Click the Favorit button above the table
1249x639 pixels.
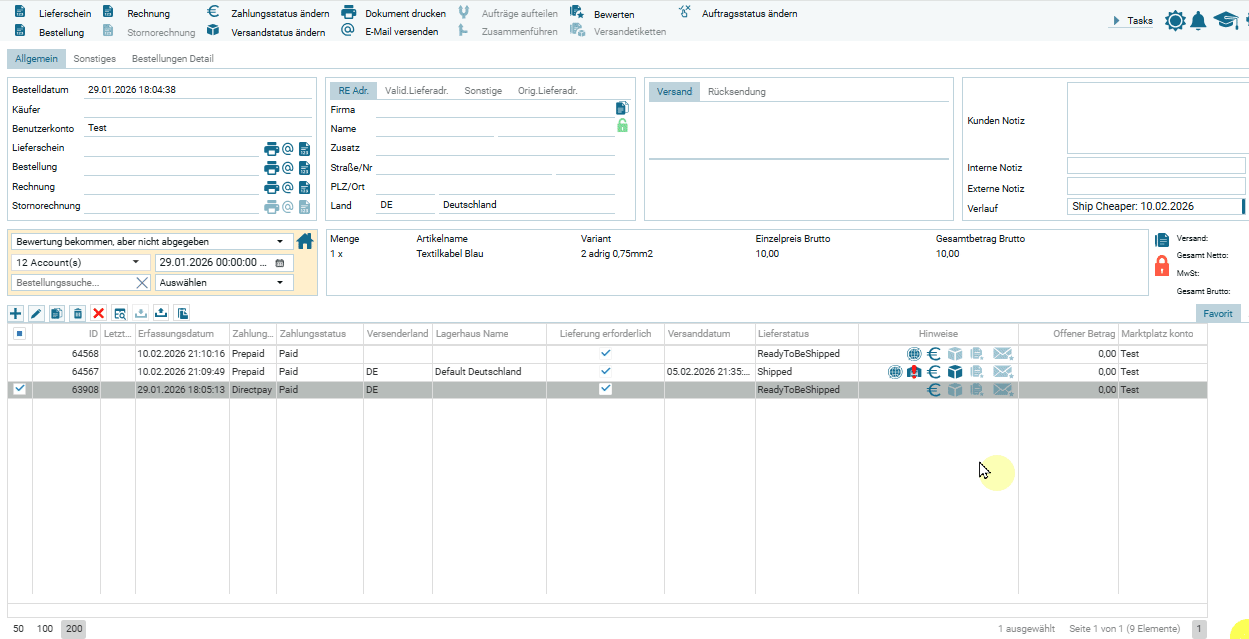click(x=1217, y=314)
